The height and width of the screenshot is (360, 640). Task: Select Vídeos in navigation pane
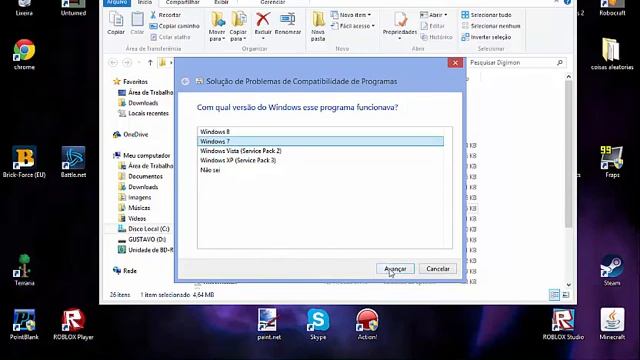pos(132,219)
